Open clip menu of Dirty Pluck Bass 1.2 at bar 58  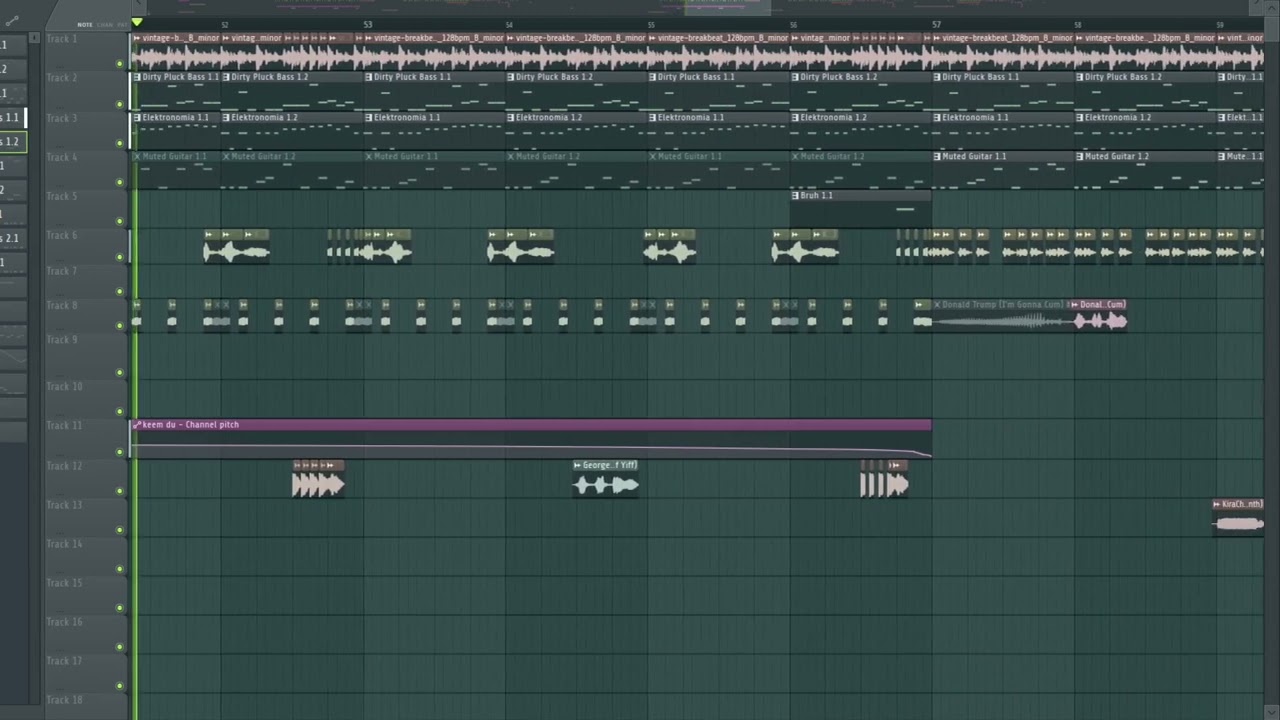1080,77
